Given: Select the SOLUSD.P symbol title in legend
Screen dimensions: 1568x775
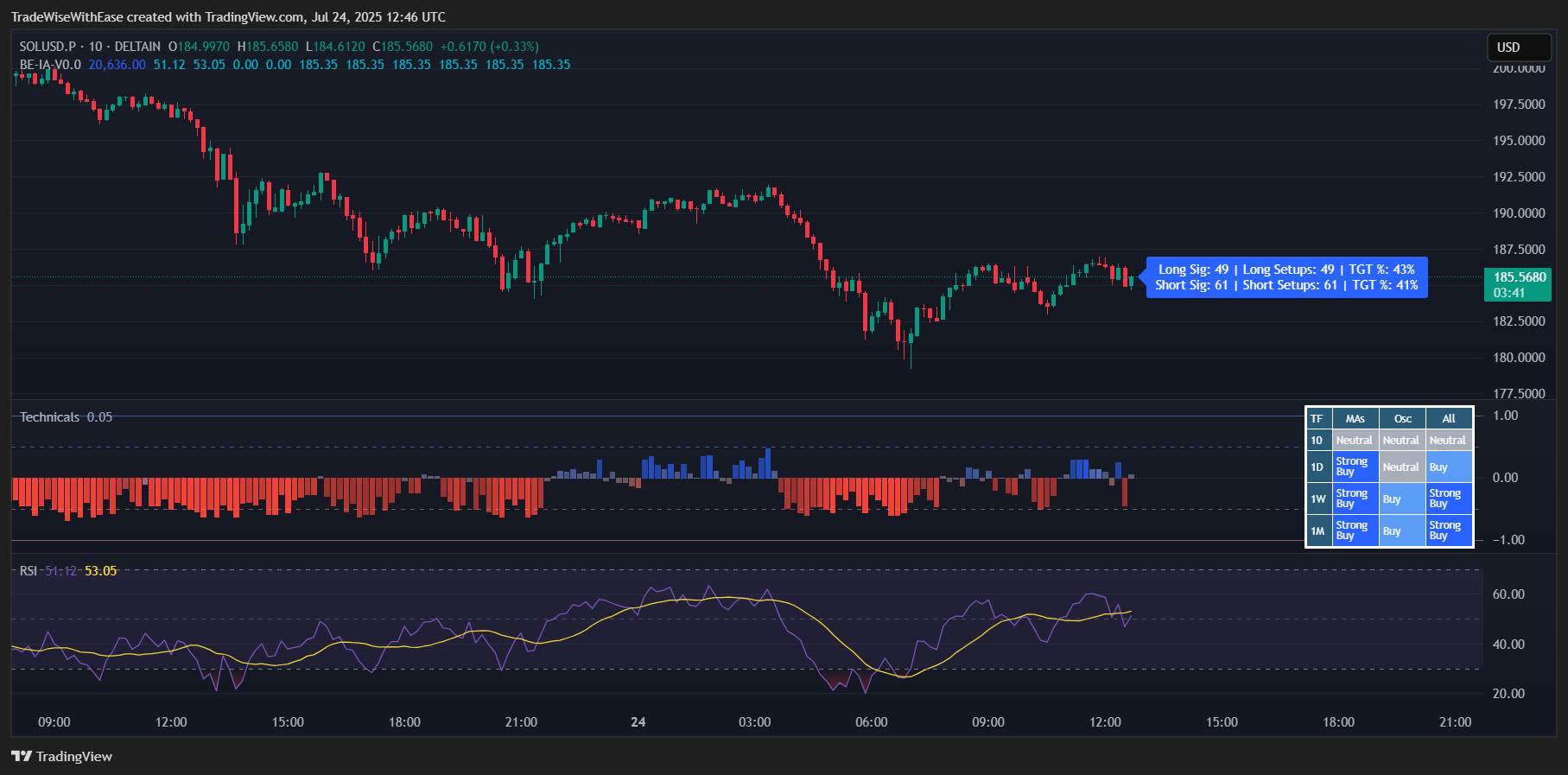Looking at the screenshot, I should coord(48,47).
